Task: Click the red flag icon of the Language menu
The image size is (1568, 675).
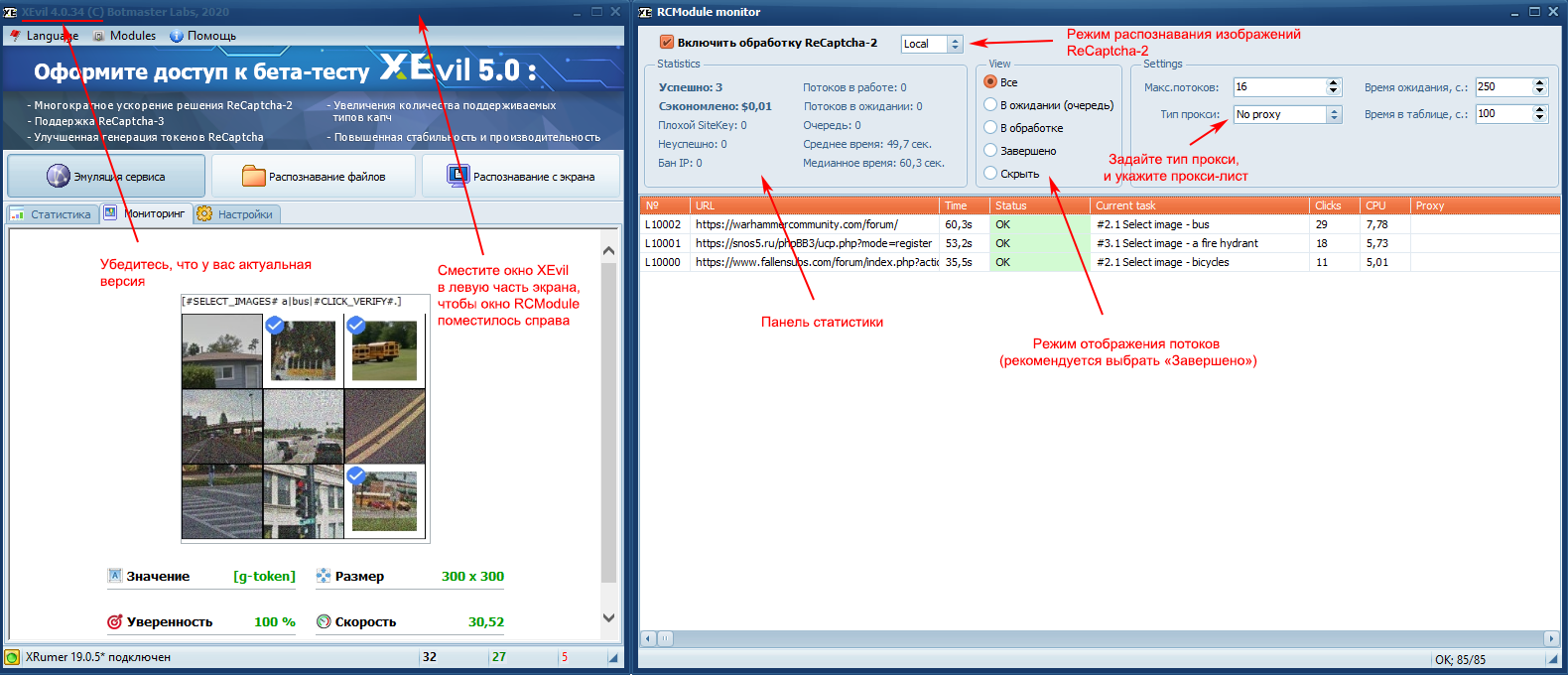Action: (x=15, y=36)
